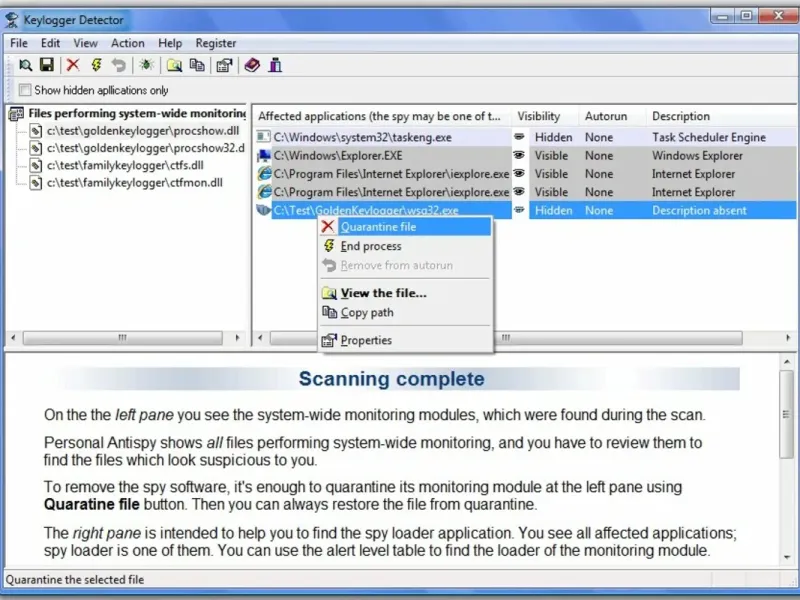Start a scan with the magnifier toolbar icon

coord(25,65)
